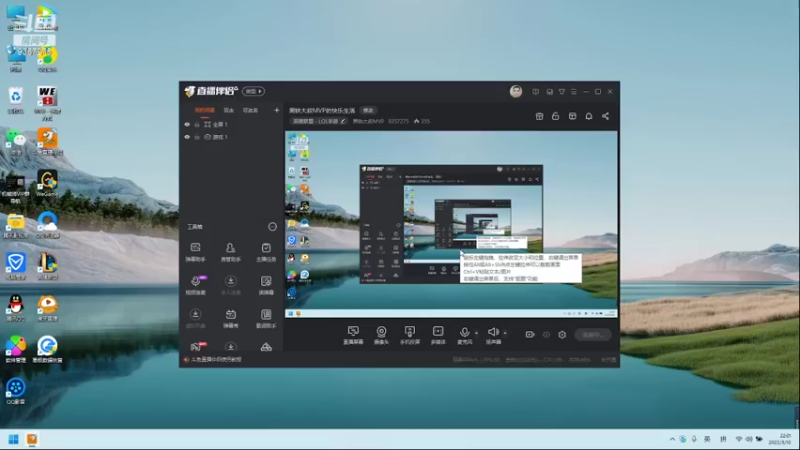Open the 歌词助手 tool
Viewport: 800px width, 450px height.
coord(266,318)
